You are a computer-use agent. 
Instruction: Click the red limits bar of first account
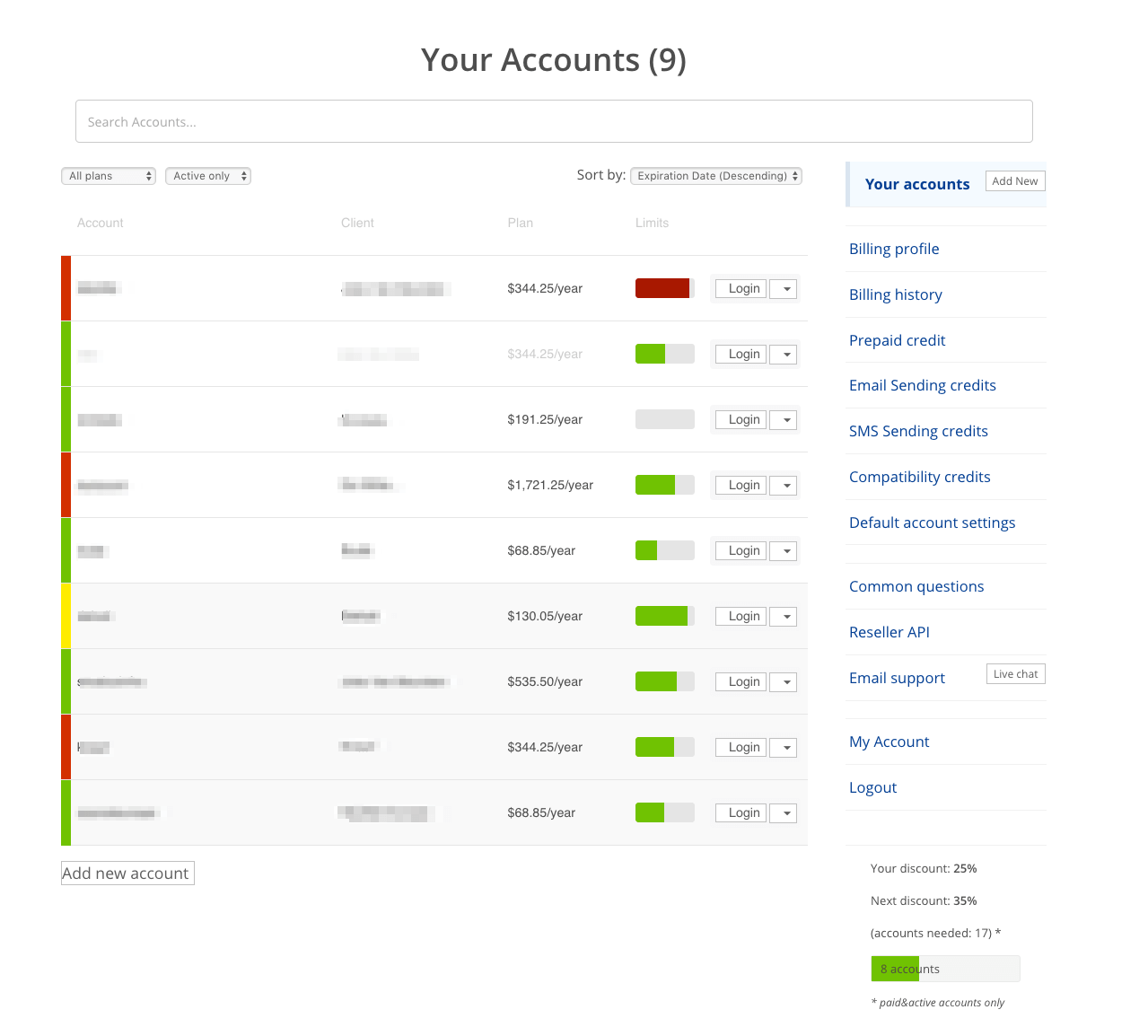pyautogui.click(x=664, y=288)
